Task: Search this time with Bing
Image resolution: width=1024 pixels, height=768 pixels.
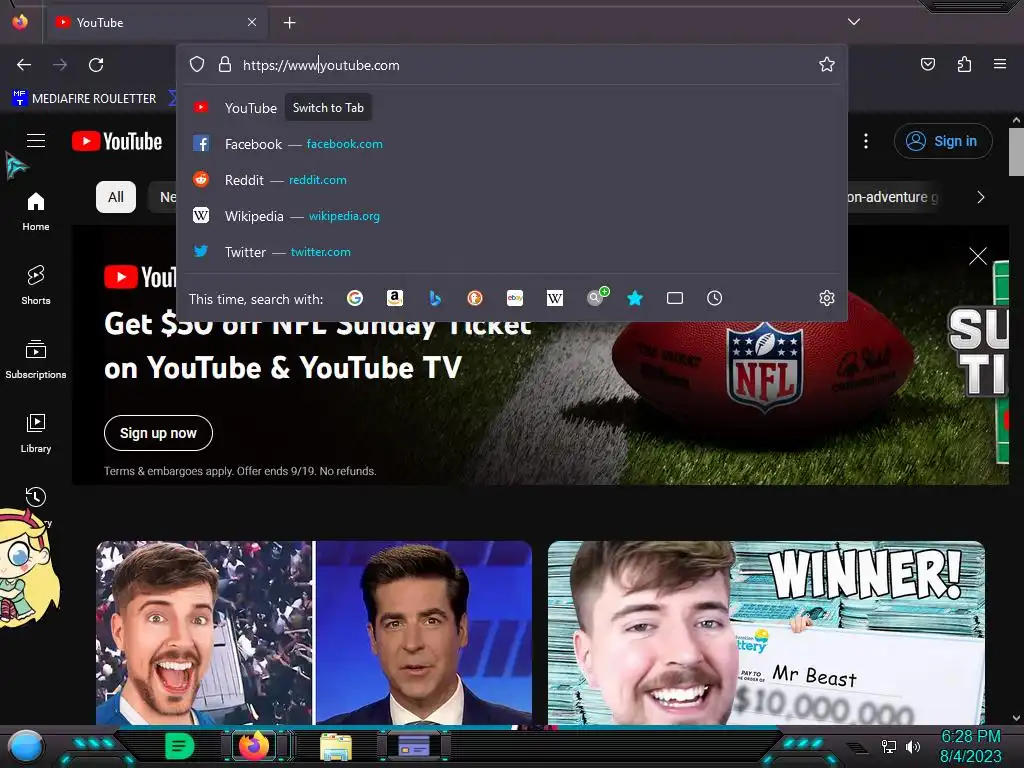Action: coord(435,298)
